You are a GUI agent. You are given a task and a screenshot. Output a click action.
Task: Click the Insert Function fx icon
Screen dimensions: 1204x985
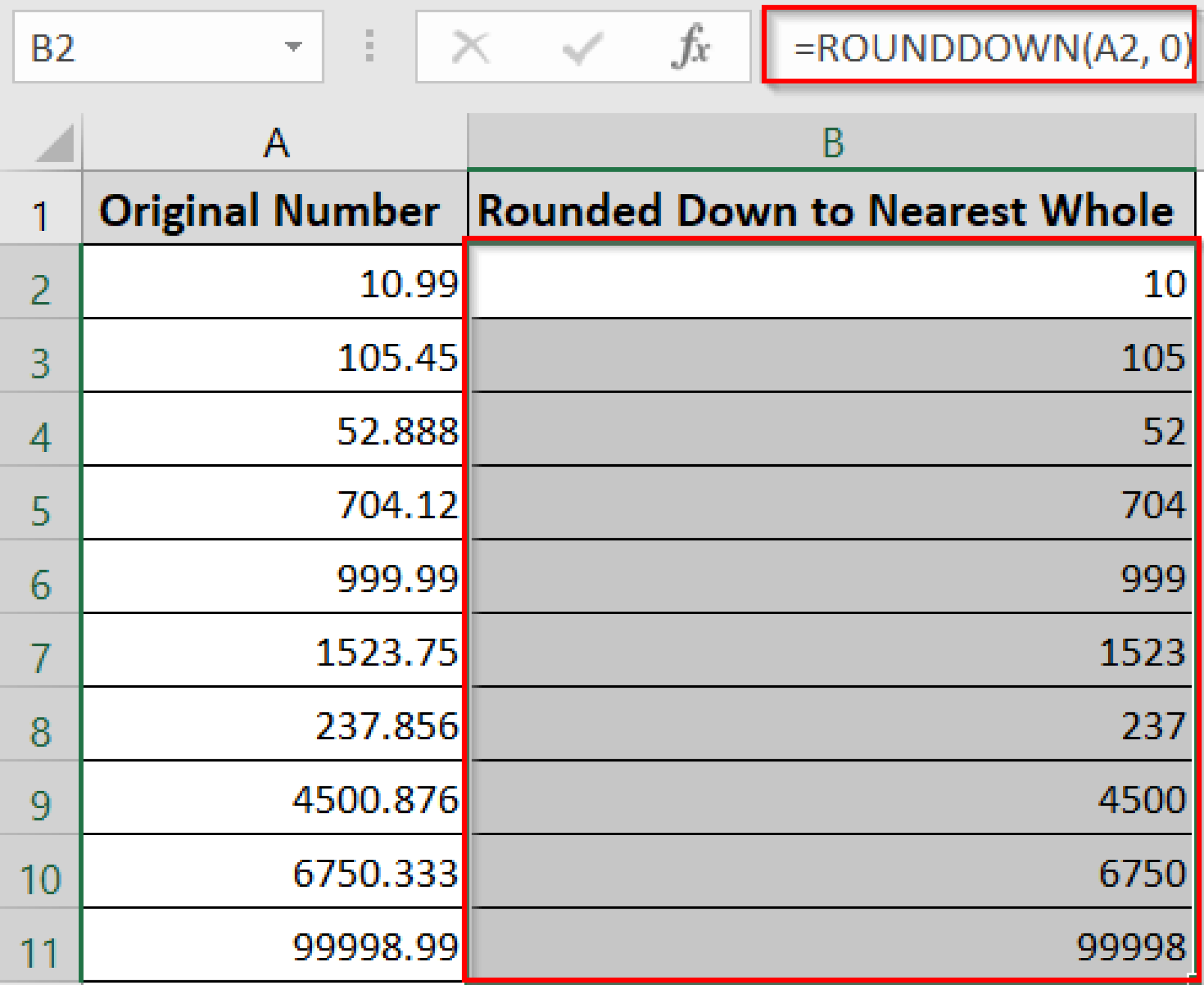click(694, 48)
